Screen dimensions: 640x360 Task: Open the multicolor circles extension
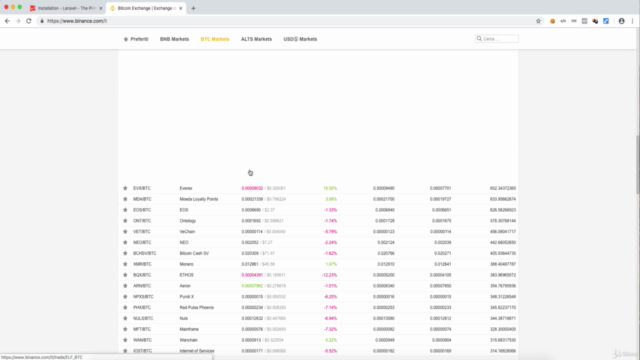(595, 21)
